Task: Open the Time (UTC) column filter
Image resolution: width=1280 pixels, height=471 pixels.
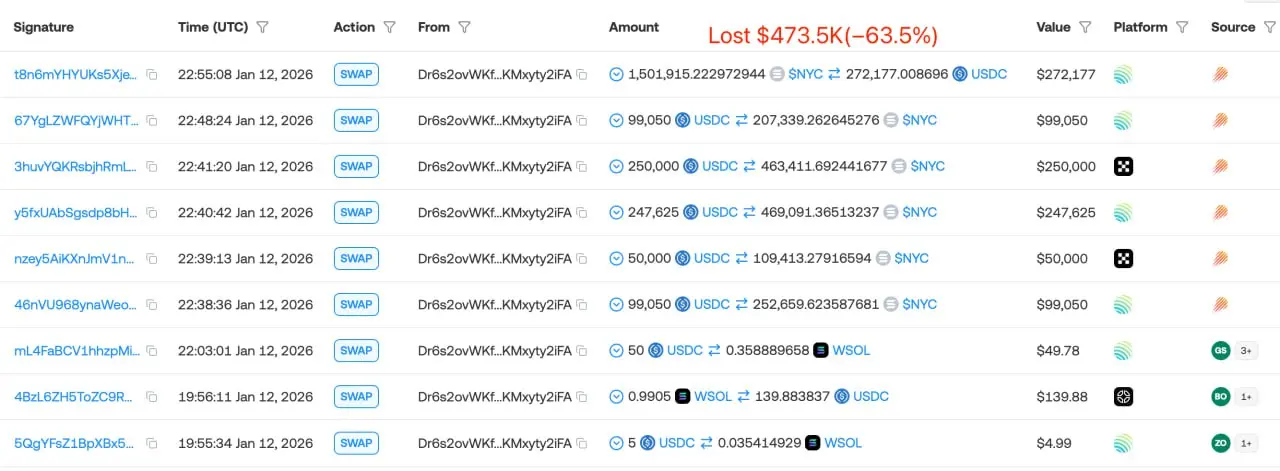Action: 262,28
